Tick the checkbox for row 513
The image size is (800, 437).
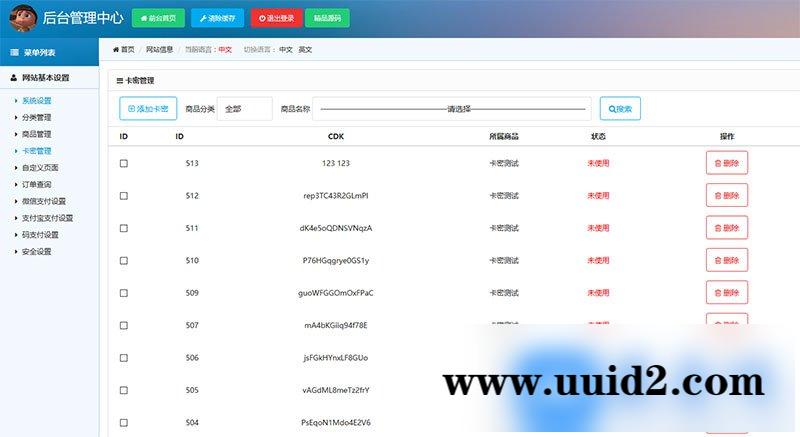click(x=124, y=163)
